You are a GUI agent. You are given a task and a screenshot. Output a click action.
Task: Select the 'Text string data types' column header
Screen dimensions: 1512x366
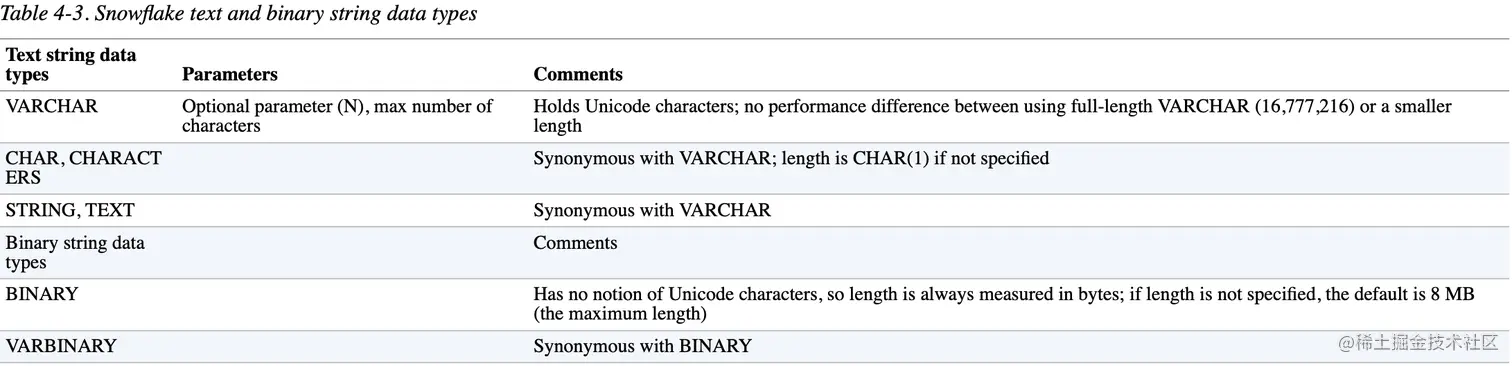pyautogui.click(x=71, y=64)
